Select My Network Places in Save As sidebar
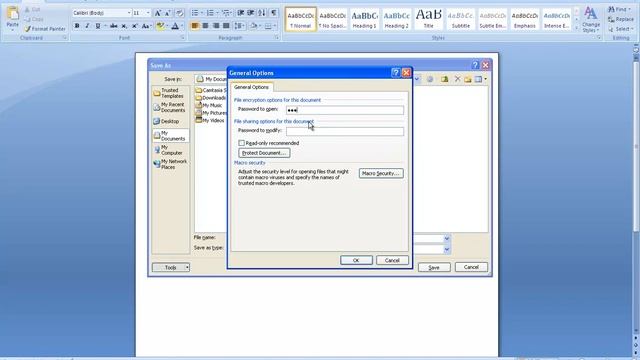Viewport: 640px width, 360px height. point(170,164)
